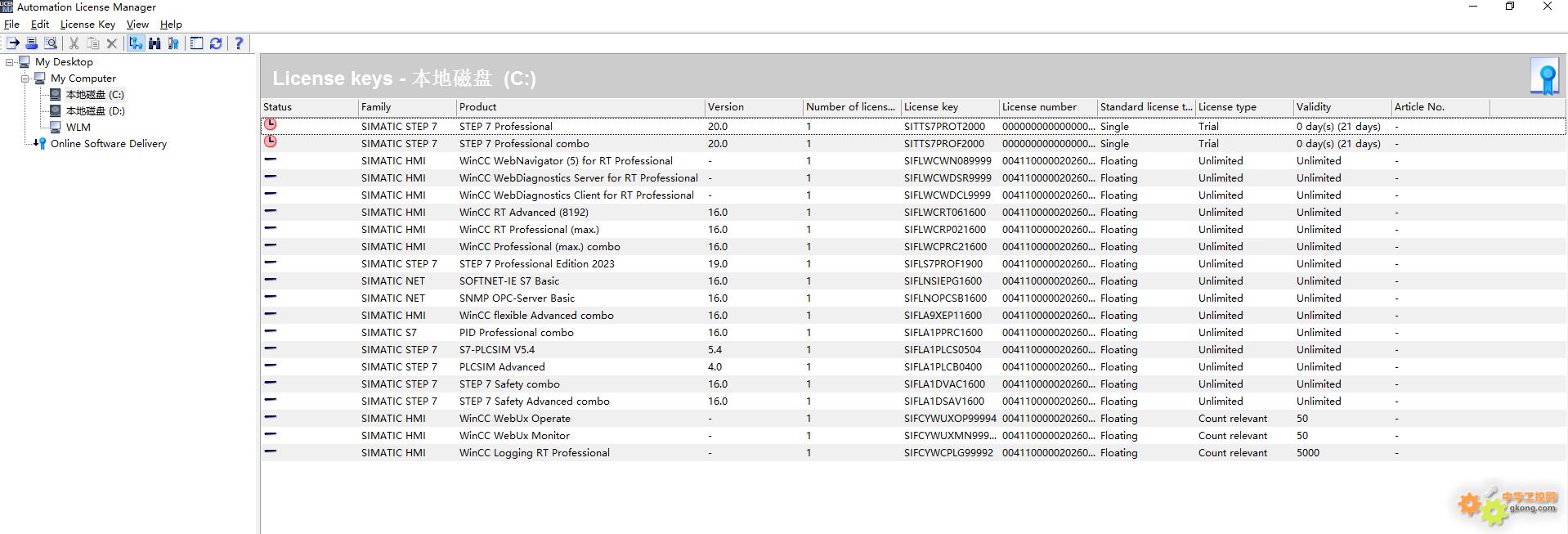Click the transfer license key arrow icon
1568x534 pixels.
tap(13, 43)
